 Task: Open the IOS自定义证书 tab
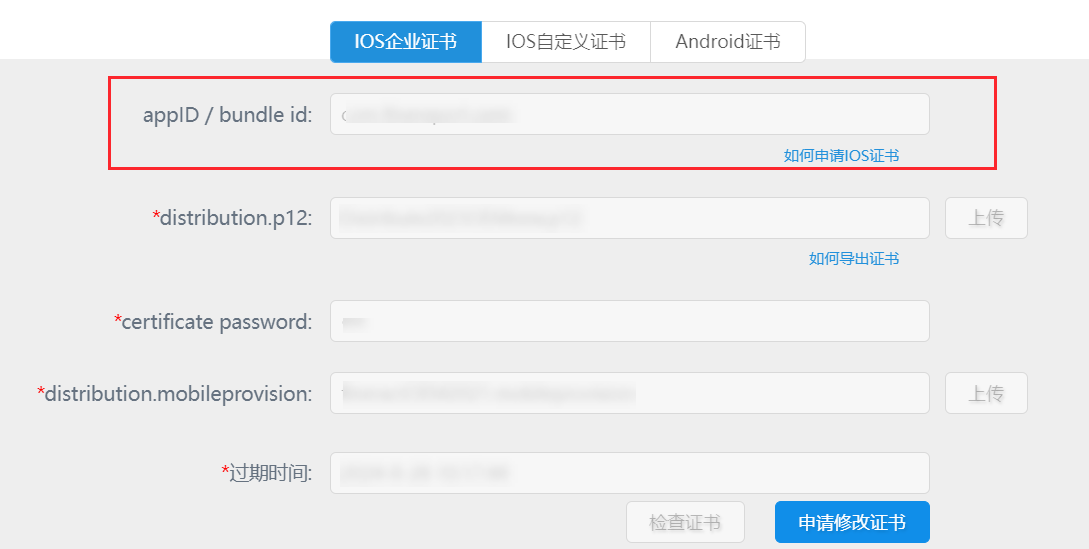(x=566, y=42)
